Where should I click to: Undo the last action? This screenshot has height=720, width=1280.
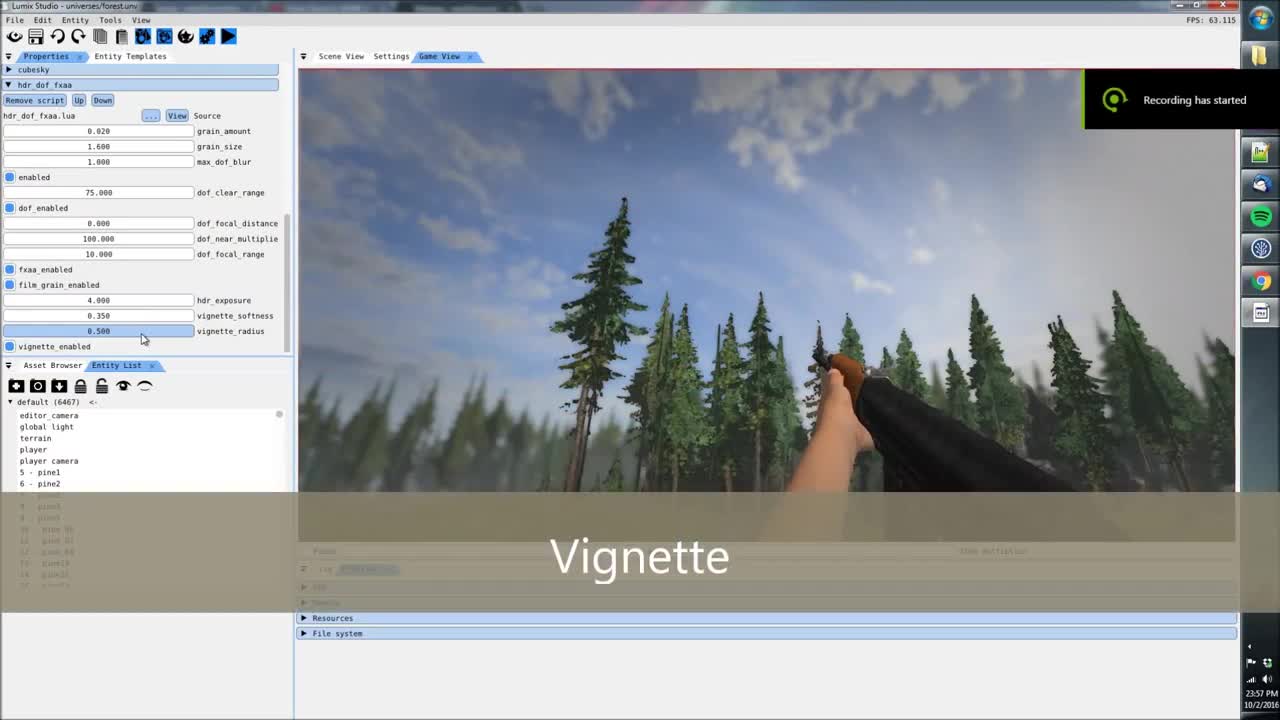[57, 37]
